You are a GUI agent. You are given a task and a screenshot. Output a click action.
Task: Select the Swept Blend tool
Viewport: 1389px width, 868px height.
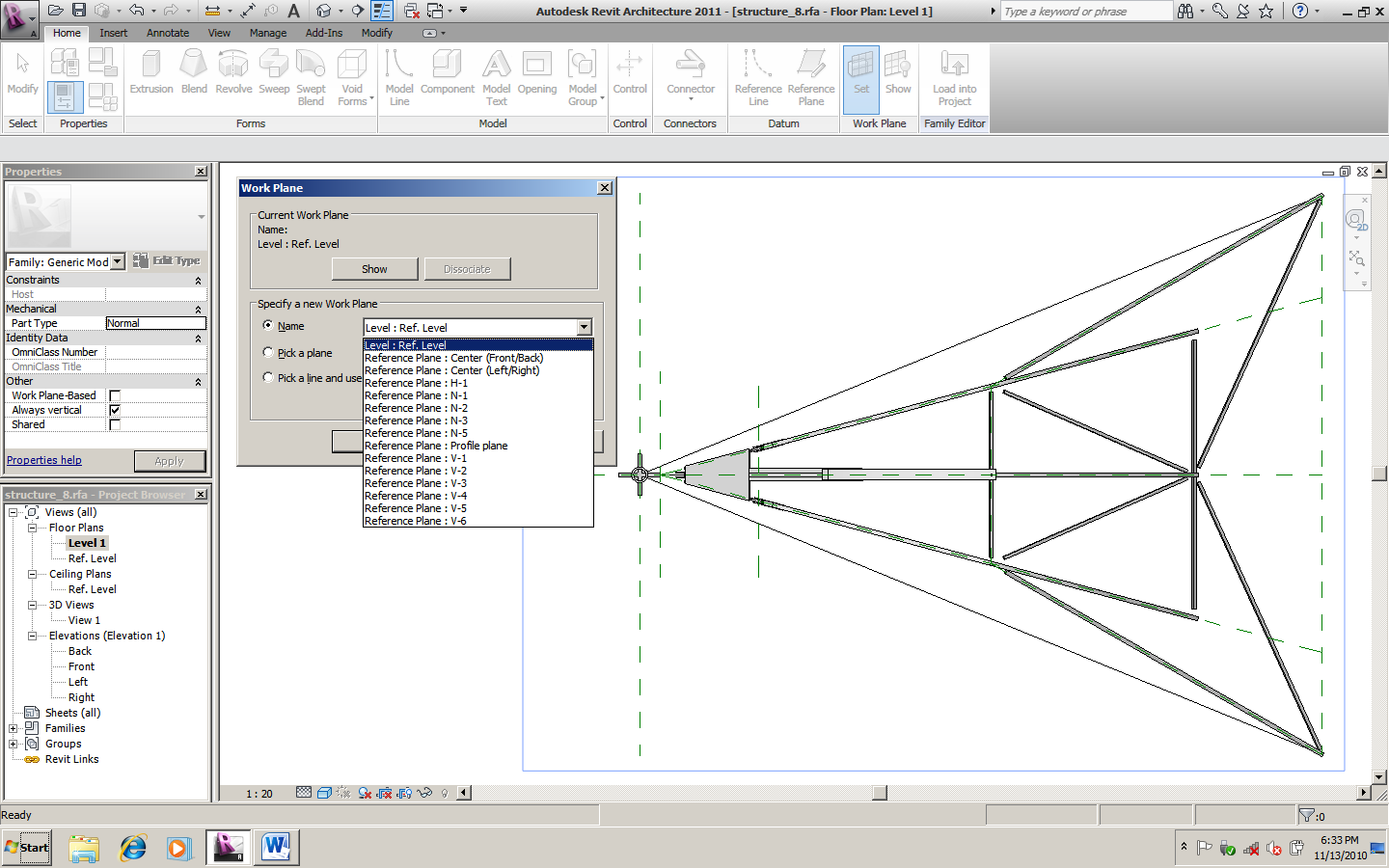click(x=311, y=77)
